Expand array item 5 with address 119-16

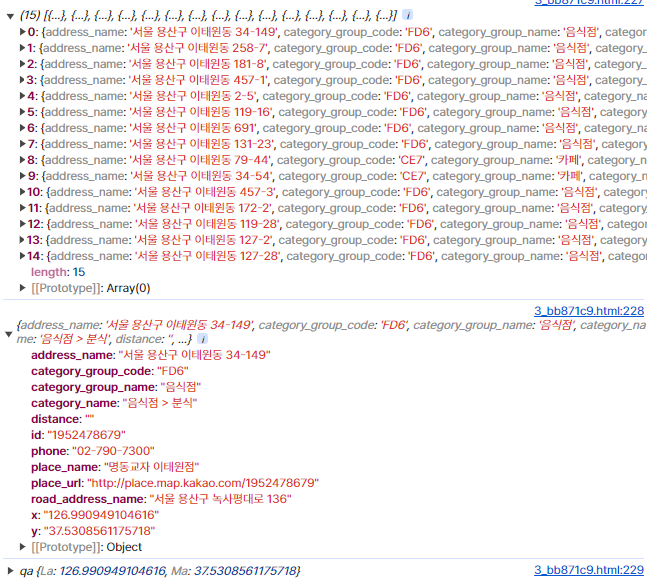(x=23, y=112)
